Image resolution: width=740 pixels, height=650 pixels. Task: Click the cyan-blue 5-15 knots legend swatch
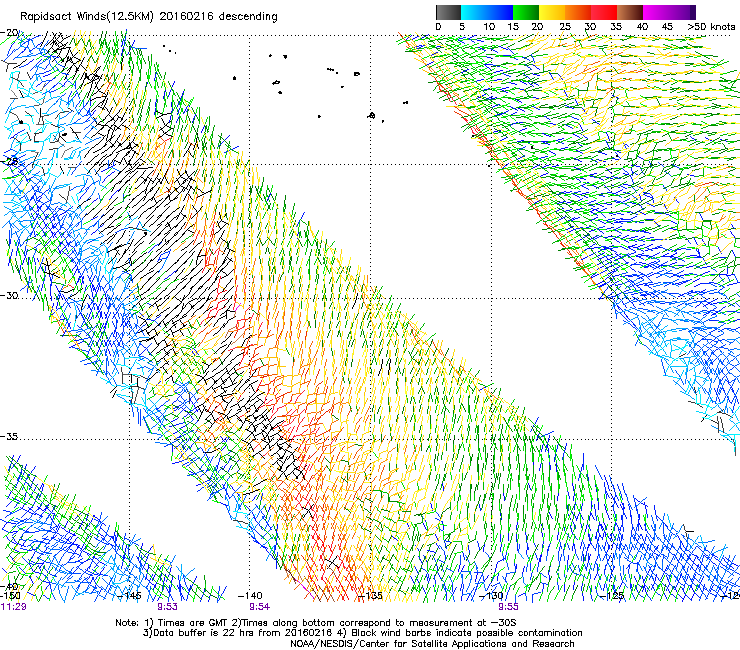[486, 12]
